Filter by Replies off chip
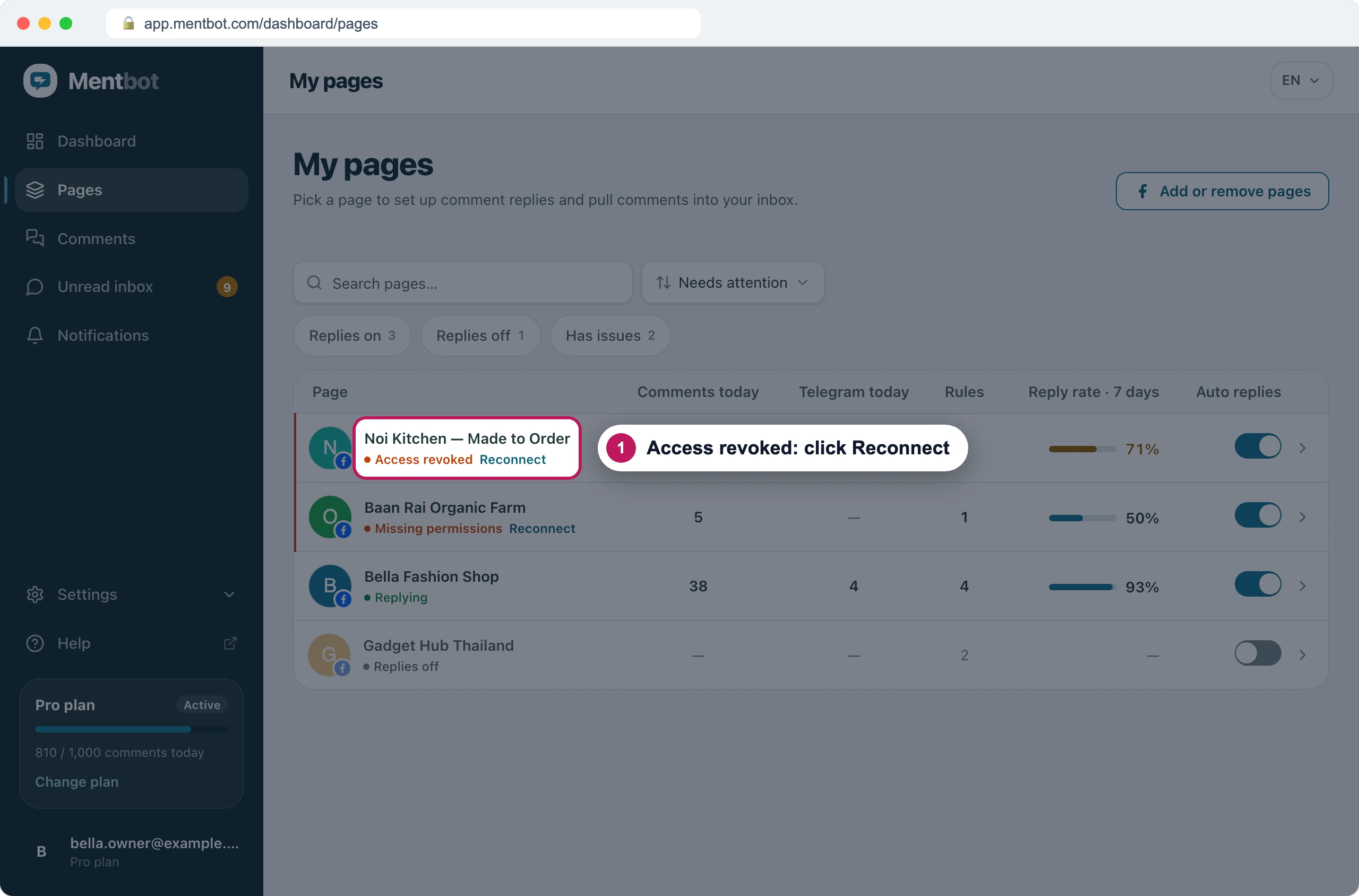This screenshot has width=1359, height=896. 480,335
